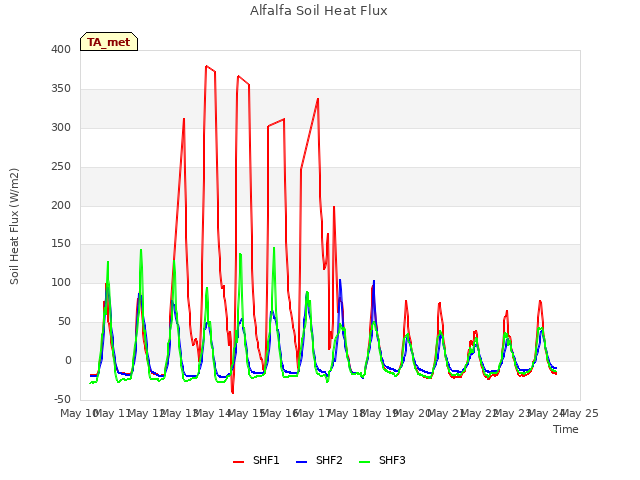Click the May 10 x-axis tick label
This screenshot has height=480, width=640.
78,413
